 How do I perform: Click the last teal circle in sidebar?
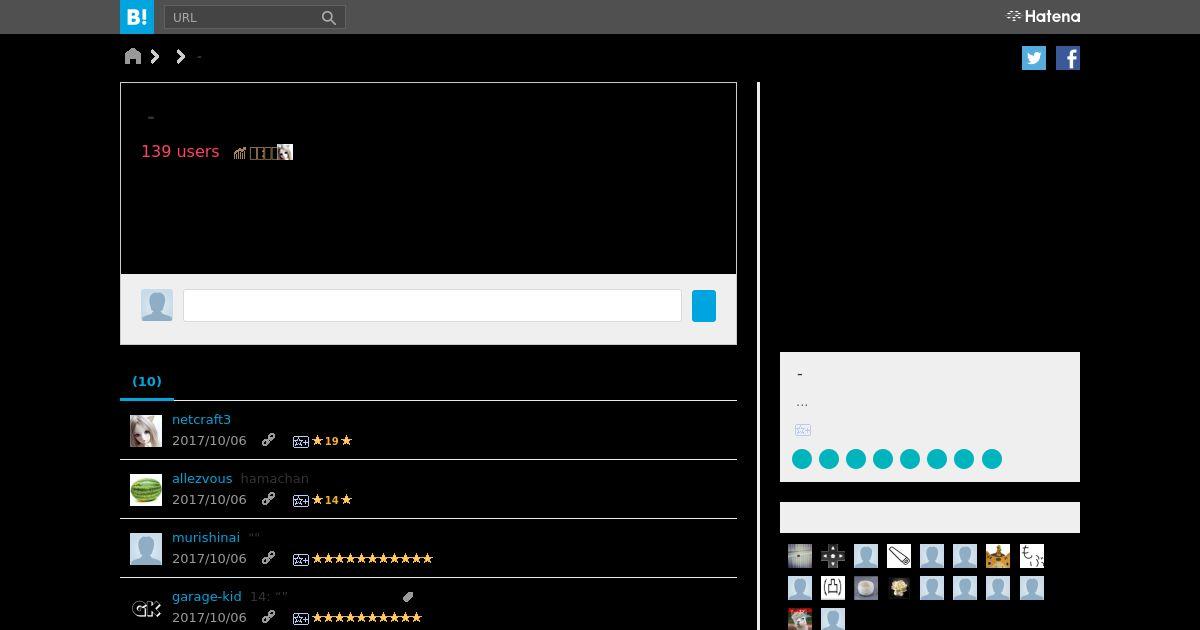point(992,459)
